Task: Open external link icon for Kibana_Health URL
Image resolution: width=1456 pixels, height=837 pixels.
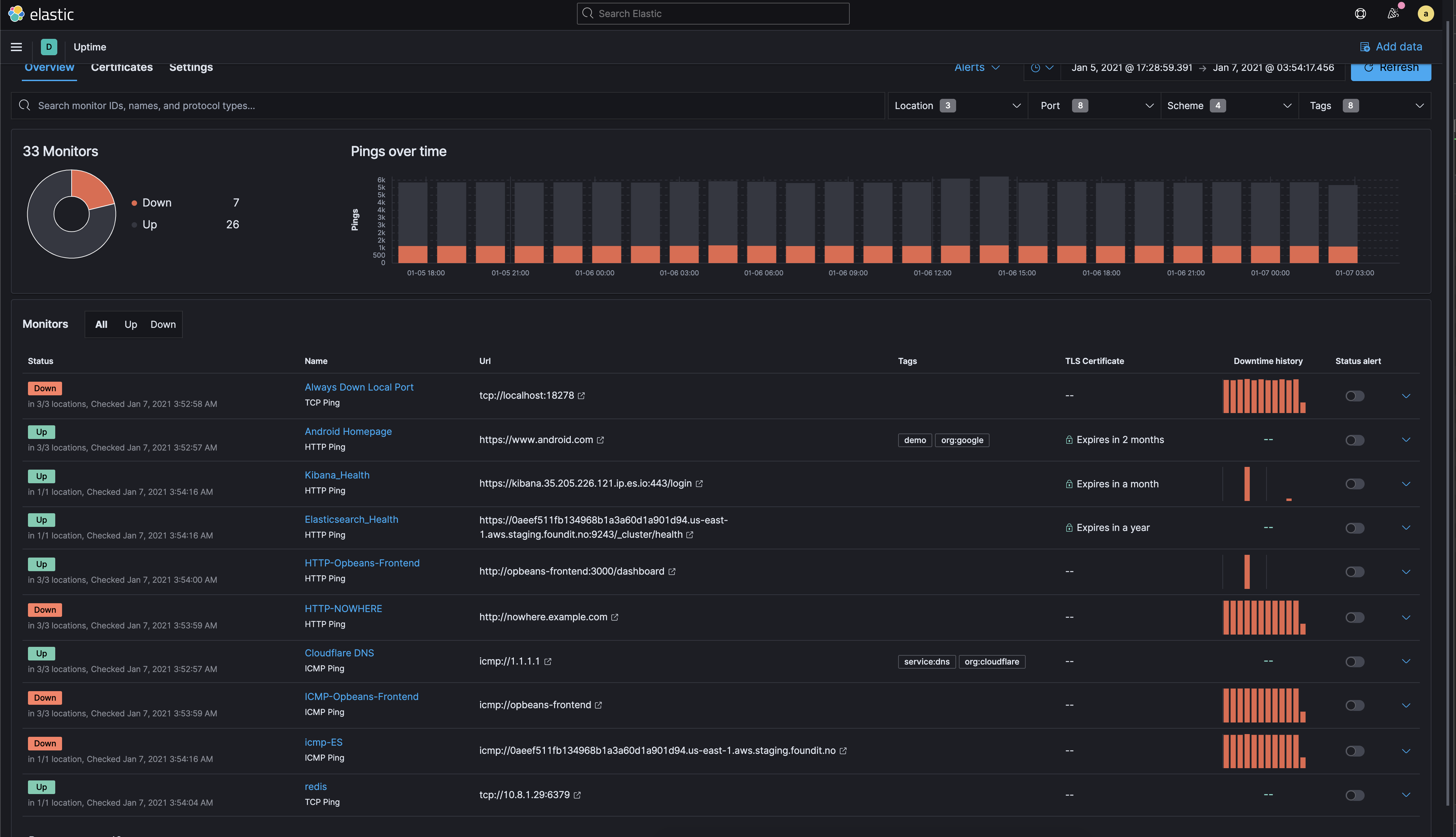Action: (699, 484)
